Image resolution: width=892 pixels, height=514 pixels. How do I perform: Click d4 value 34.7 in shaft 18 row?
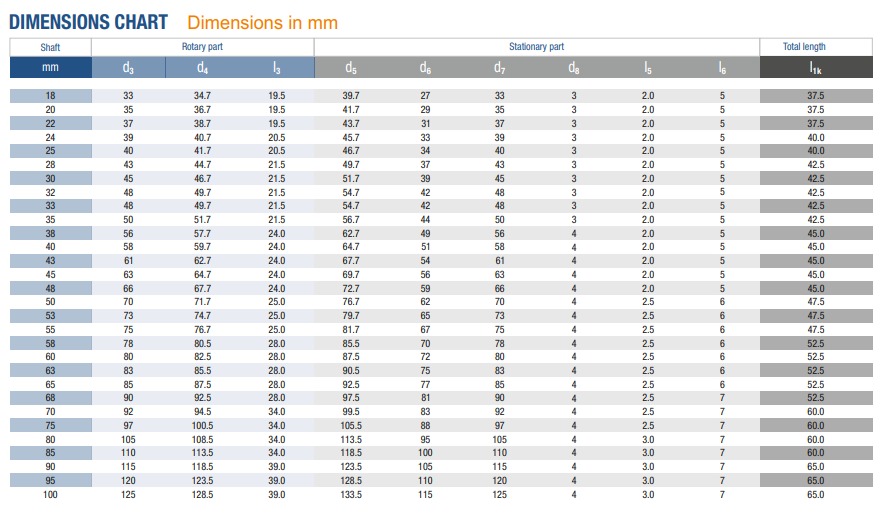click(x=203, y=96)
